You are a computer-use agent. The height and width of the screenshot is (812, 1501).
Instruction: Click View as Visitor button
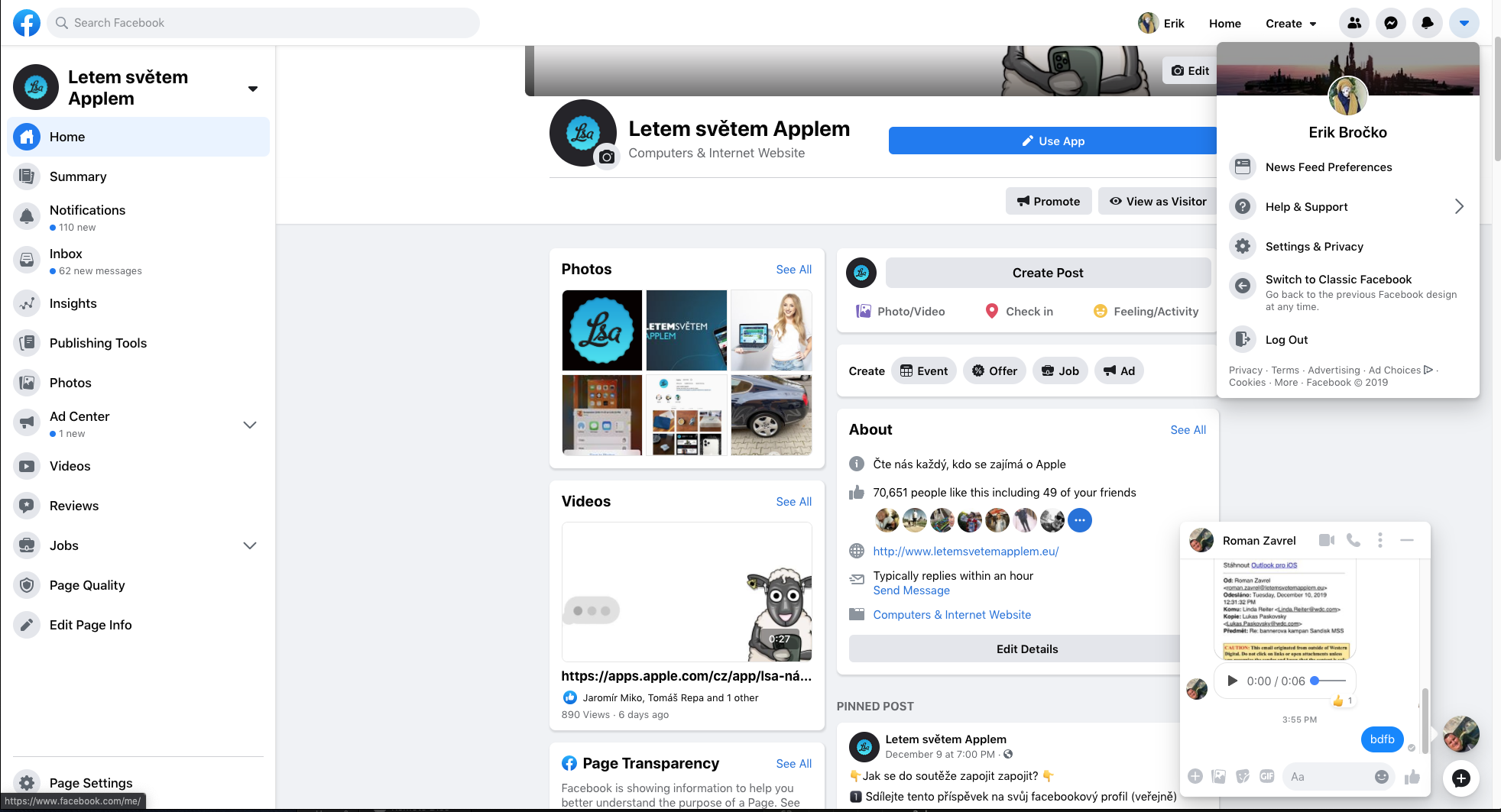click(x=1158, y=201)
